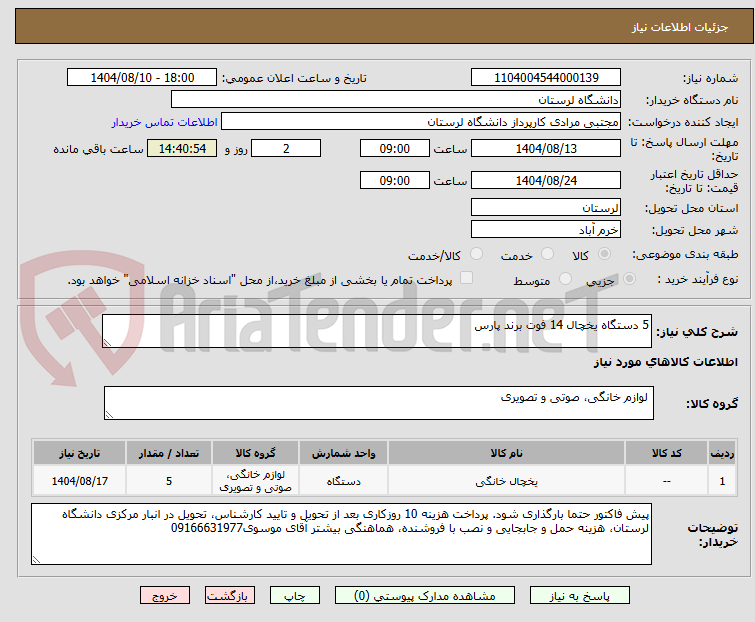Click the یخچال خانگی product name cell
The width and height of the screenshot is (755, 622).
[x=506, y=481]
